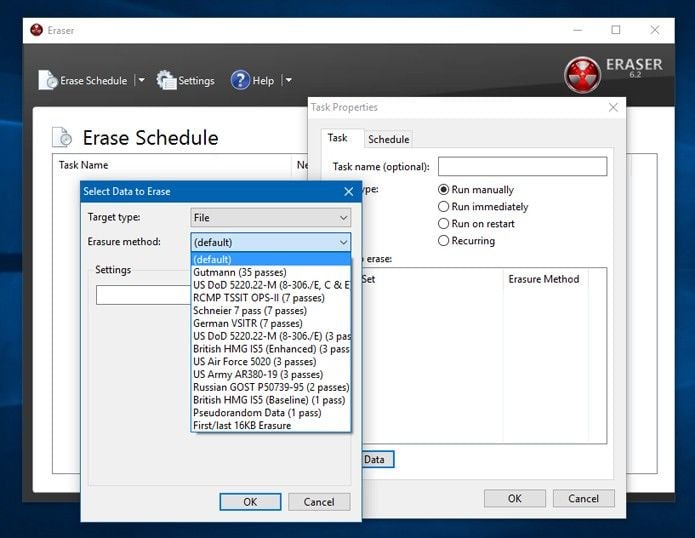Choose German VSITR (7 passes)
This screenshot has height=538, width=695.
pyautogui.click(x=271, y=323)
